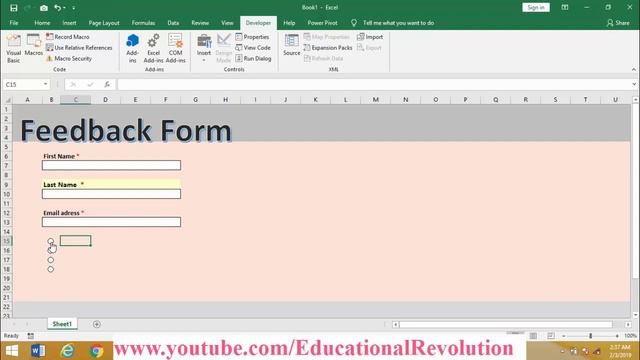
Task: Expand the Name Box dropdown
Action: [x=45, y=84]
